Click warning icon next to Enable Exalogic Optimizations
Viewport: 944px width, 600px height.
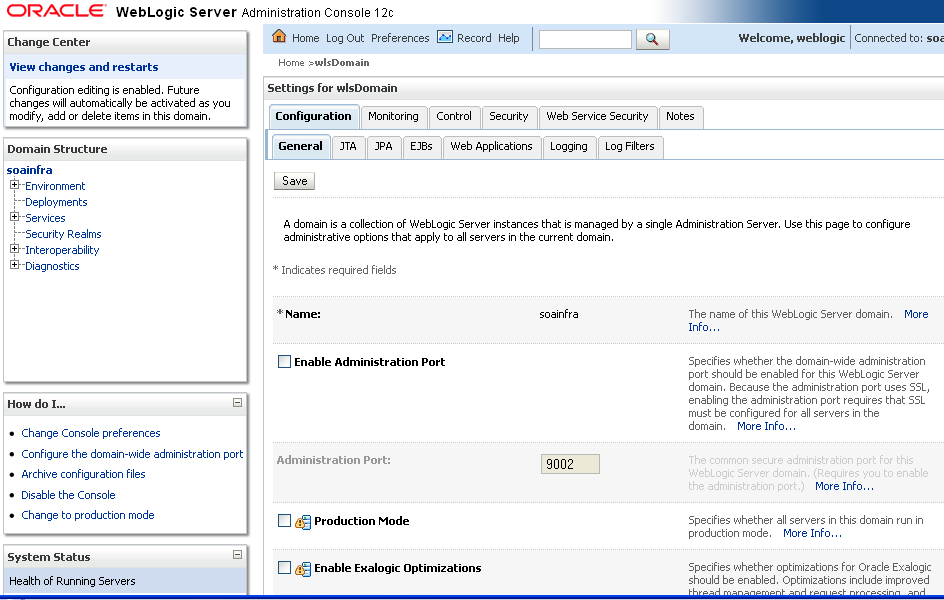[x=303, y=568]
